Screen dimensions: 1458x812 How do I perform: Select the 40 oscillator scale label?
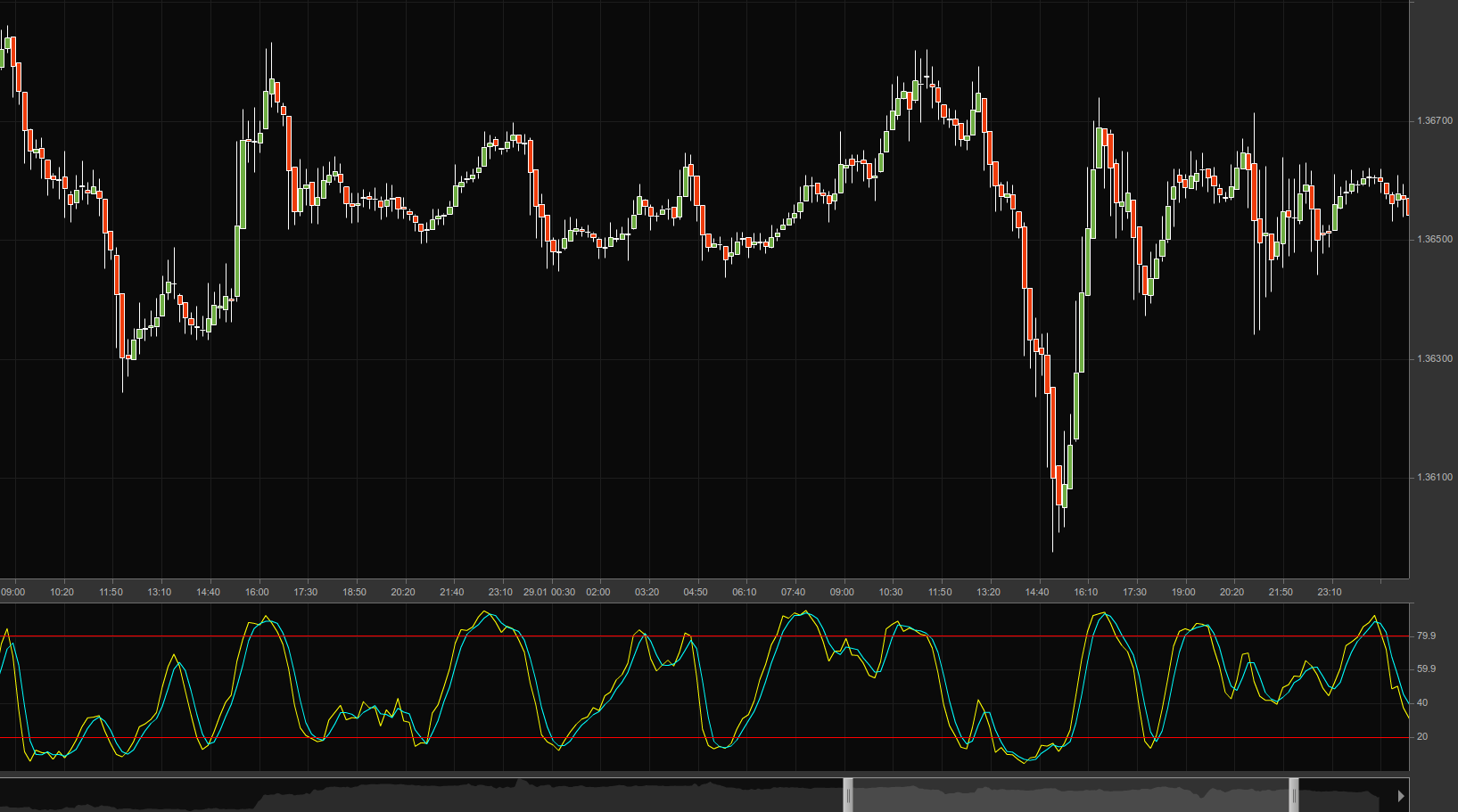(1422, 702)
